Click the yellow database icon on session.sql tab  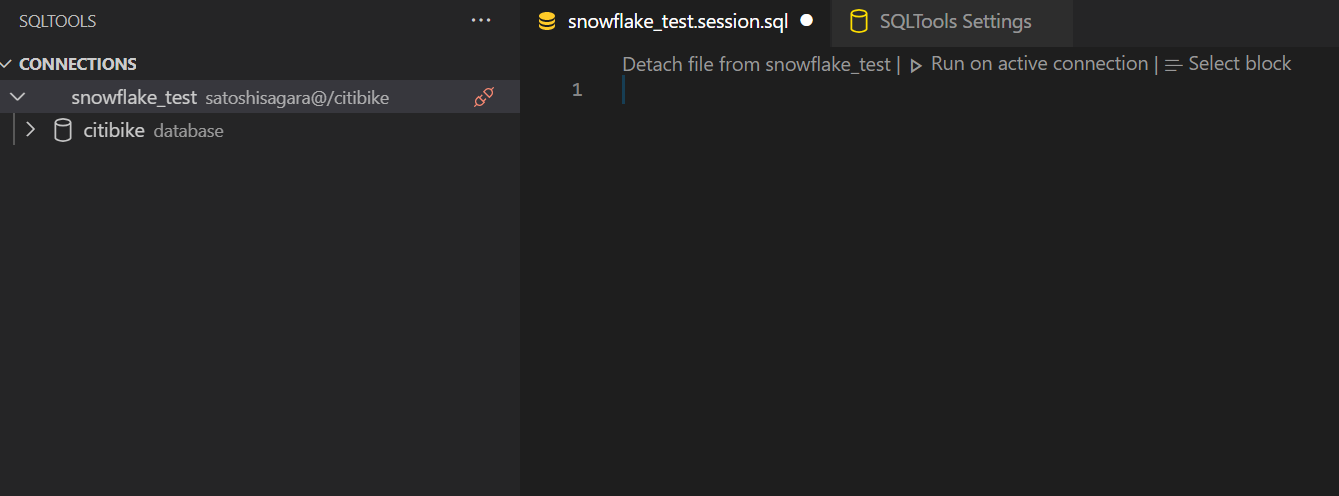pos(546,21)
